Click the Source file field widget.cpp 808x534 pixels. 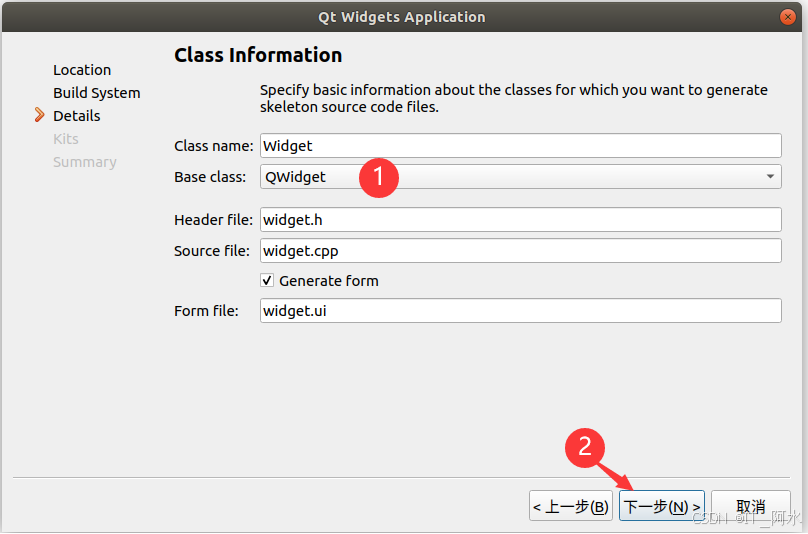520,251
